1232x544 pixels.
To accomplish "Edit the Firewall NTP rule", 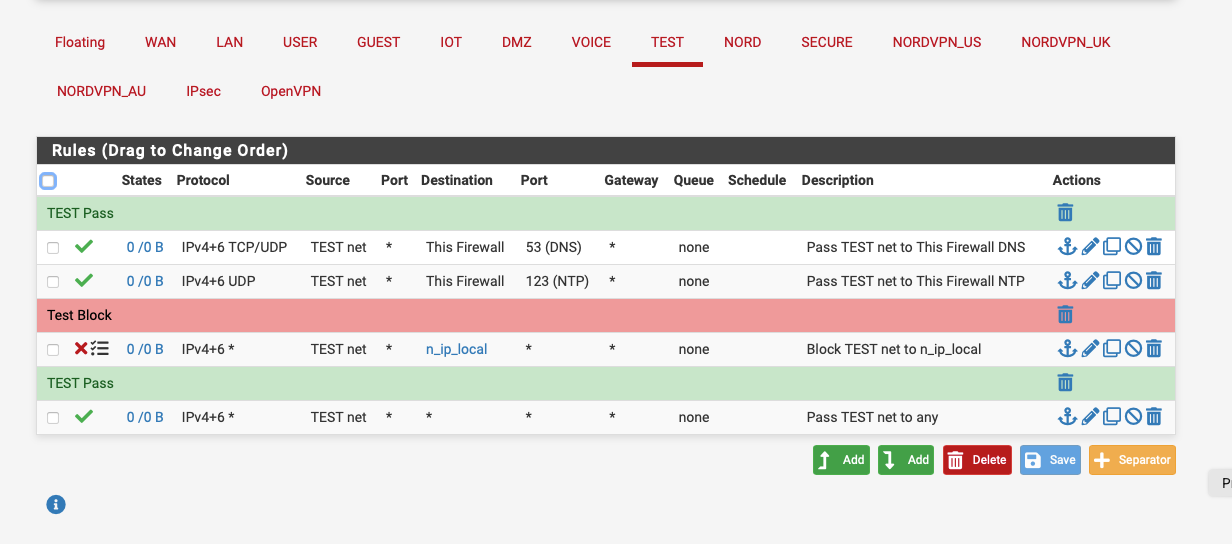I will pos(1090,281).
